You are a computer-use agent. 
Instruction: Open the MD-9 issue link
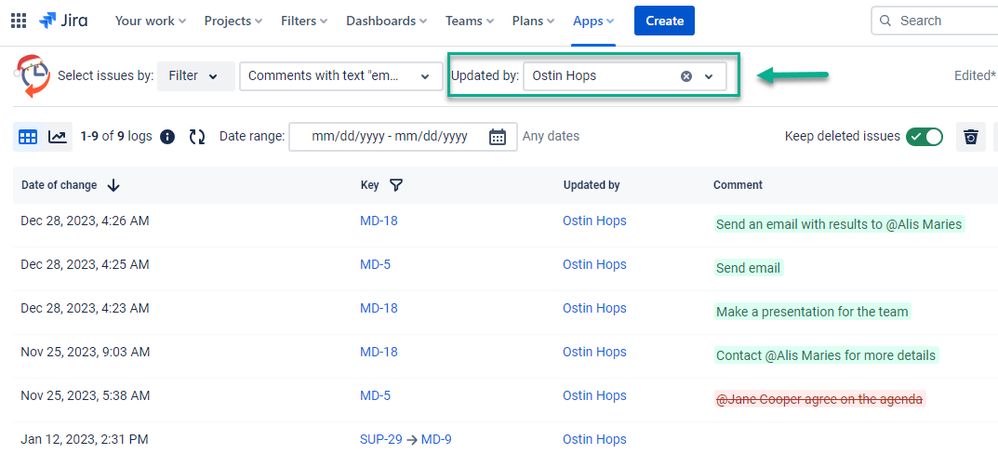coord(437,439)
